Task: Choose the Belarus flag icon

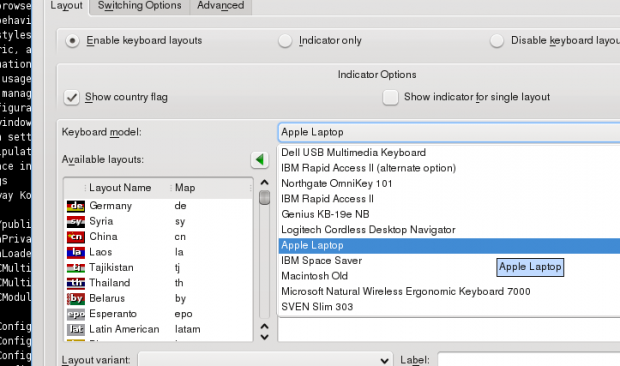Action: tap(76, 298)
